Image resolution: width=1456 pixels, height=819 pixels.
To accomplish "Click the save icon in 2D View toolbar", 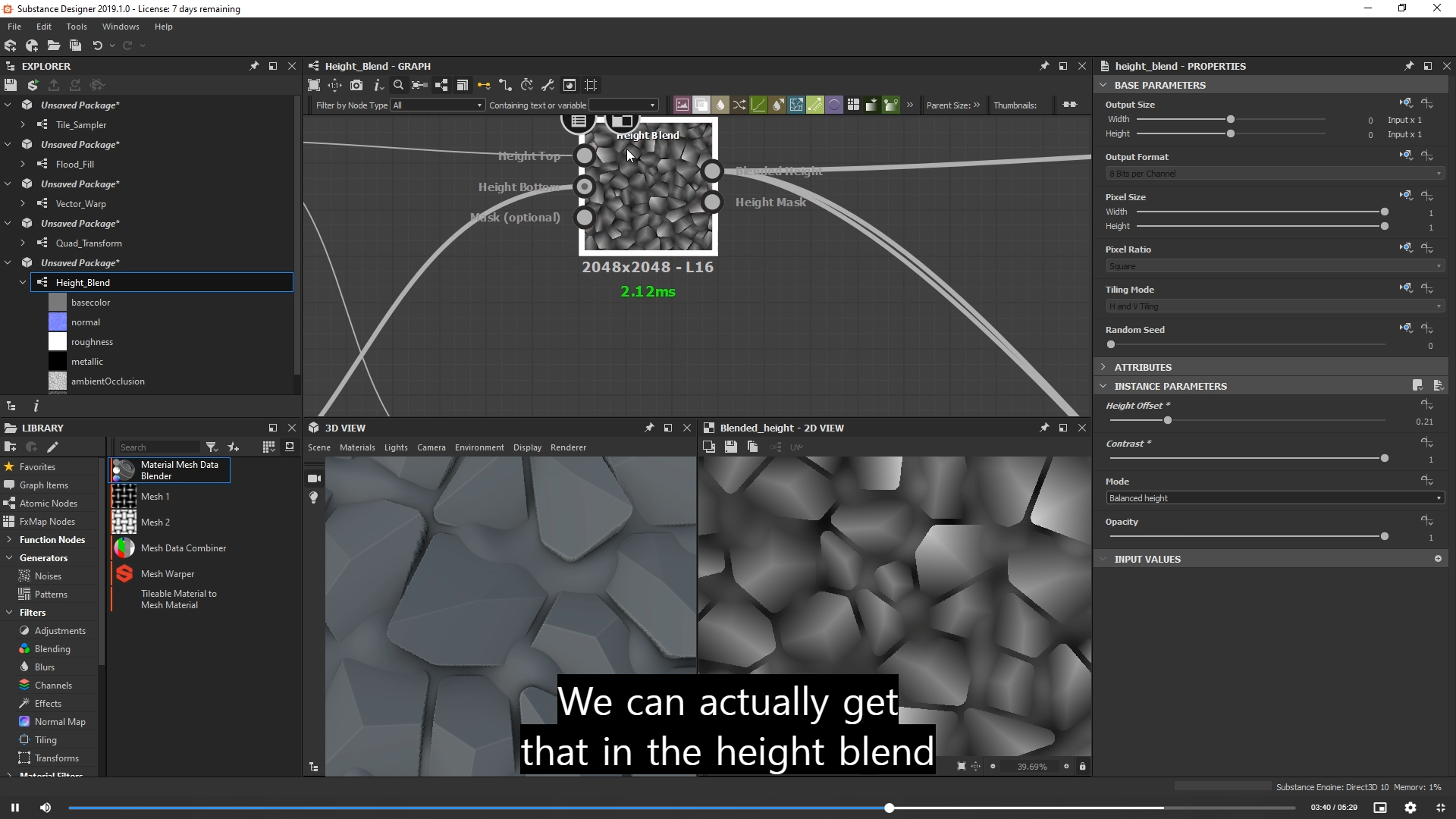I will click(x=730, y=447).
